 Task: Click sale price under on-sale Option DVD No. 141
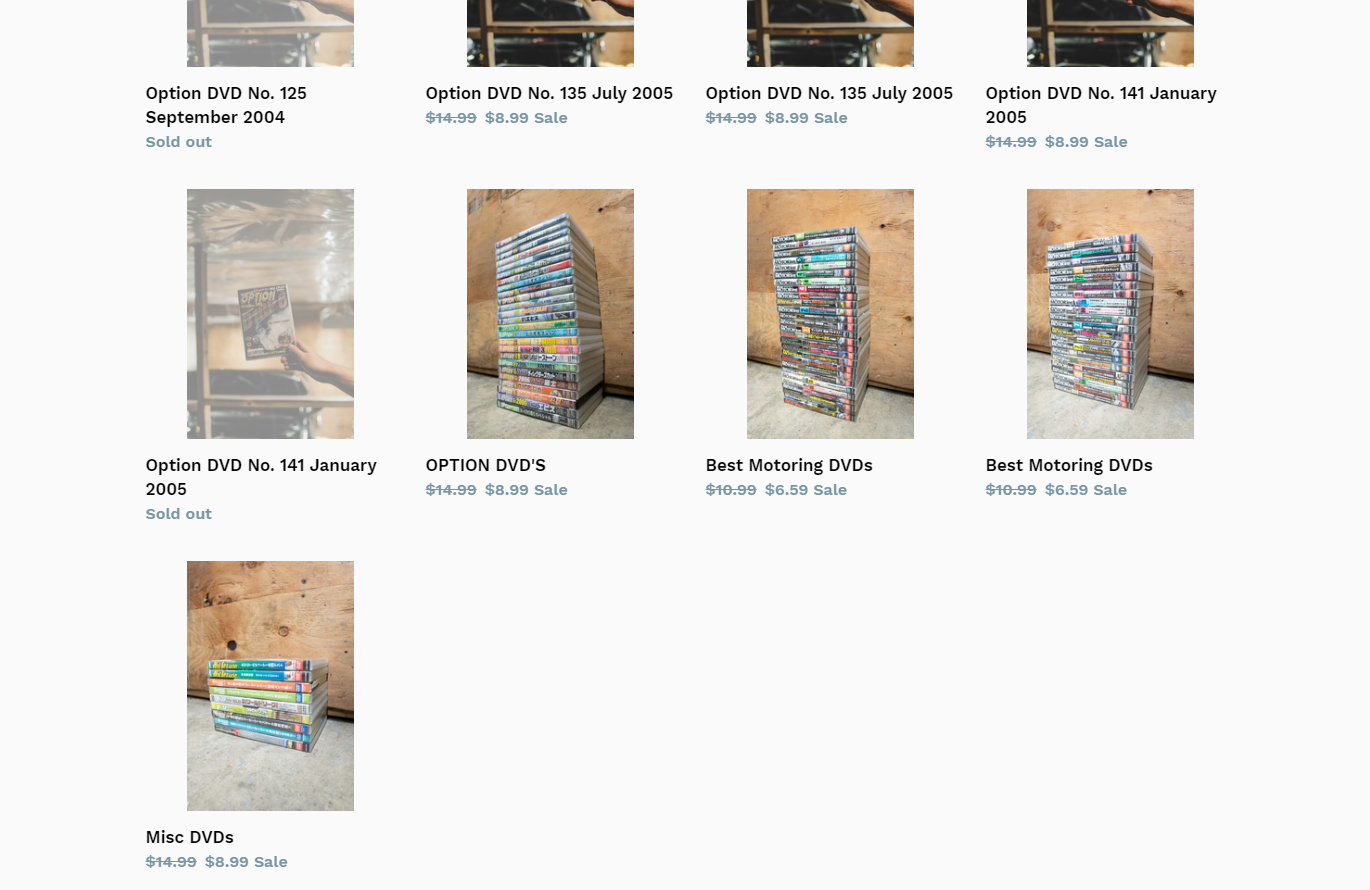[x=1086, y=142]
